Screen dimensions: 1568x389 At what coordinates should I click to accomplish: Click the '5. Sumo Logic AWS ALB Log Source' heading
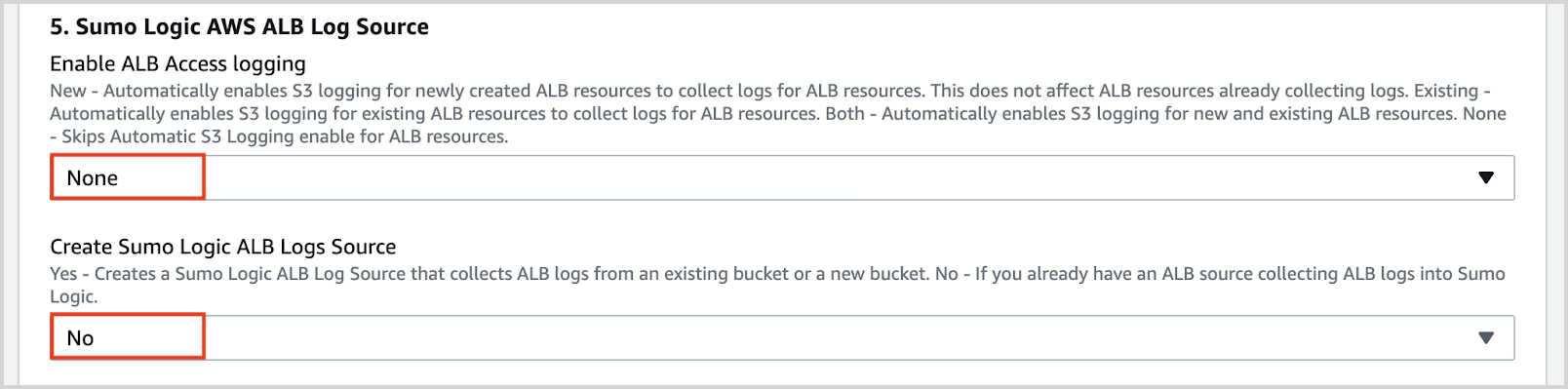tap(239, 27)
